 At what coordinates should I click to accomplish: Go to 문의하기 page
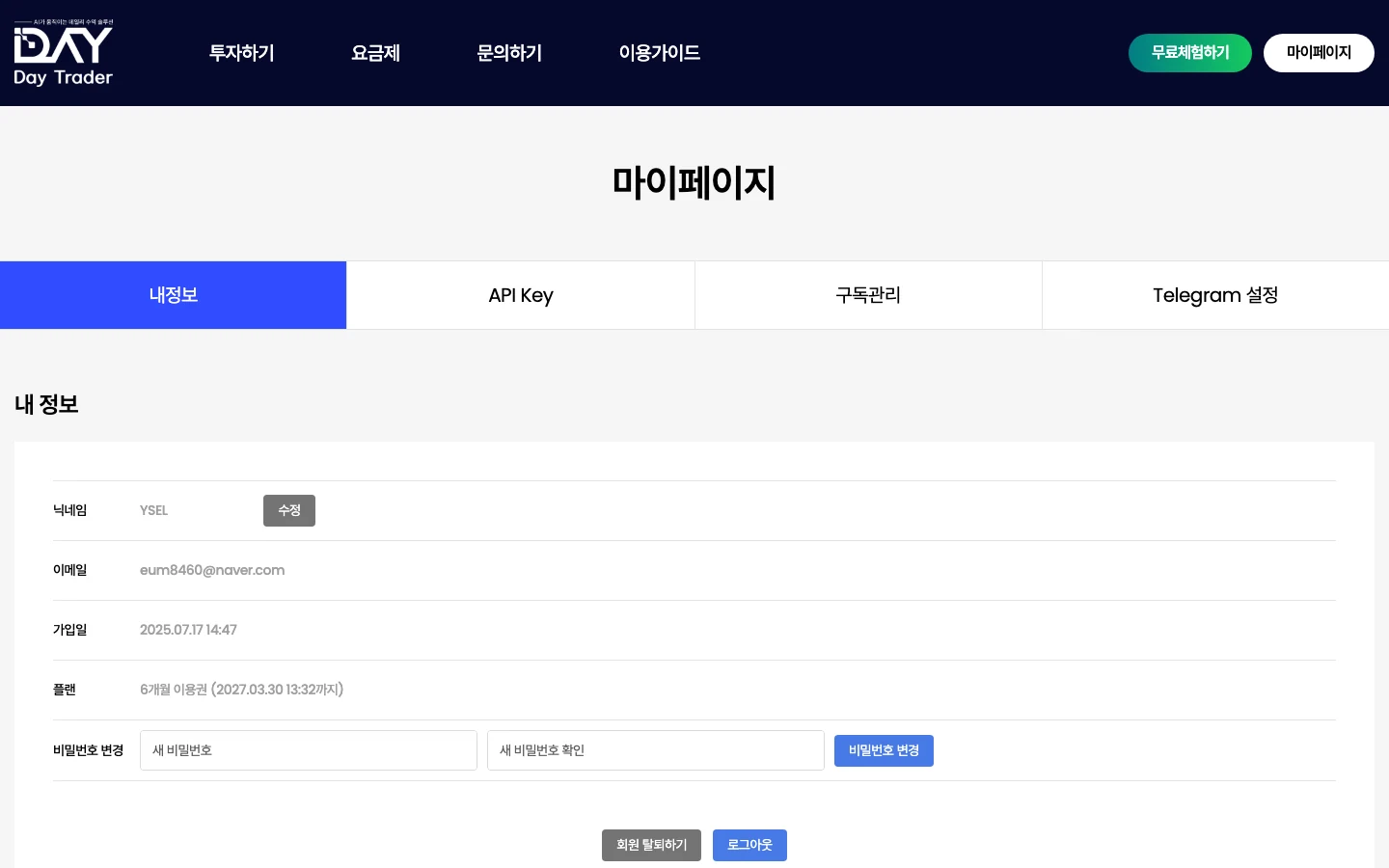coord(509,53)
